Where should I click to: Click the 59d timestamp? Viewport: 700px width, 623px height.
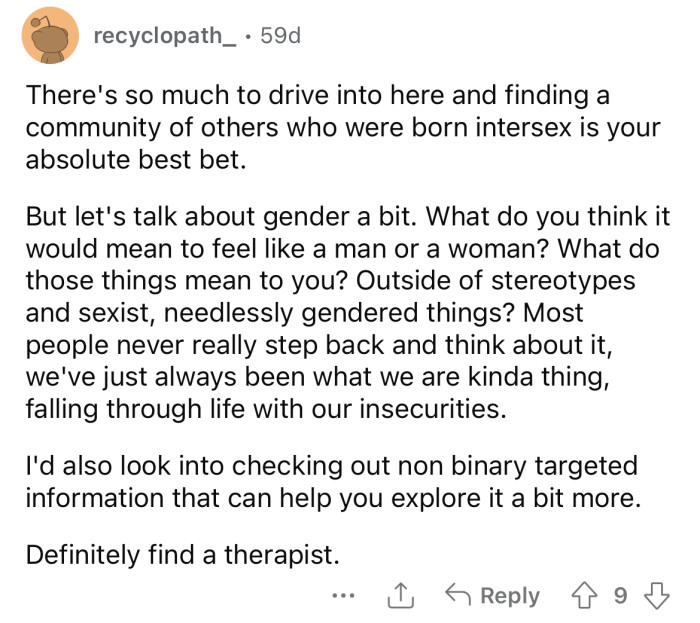279,37
